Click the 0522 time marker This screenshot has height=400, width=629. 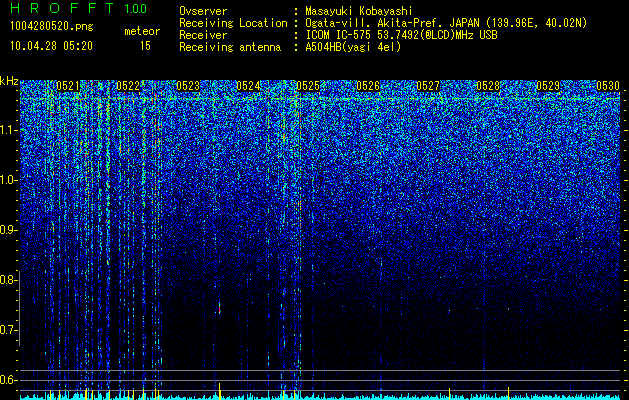[128, 86]
